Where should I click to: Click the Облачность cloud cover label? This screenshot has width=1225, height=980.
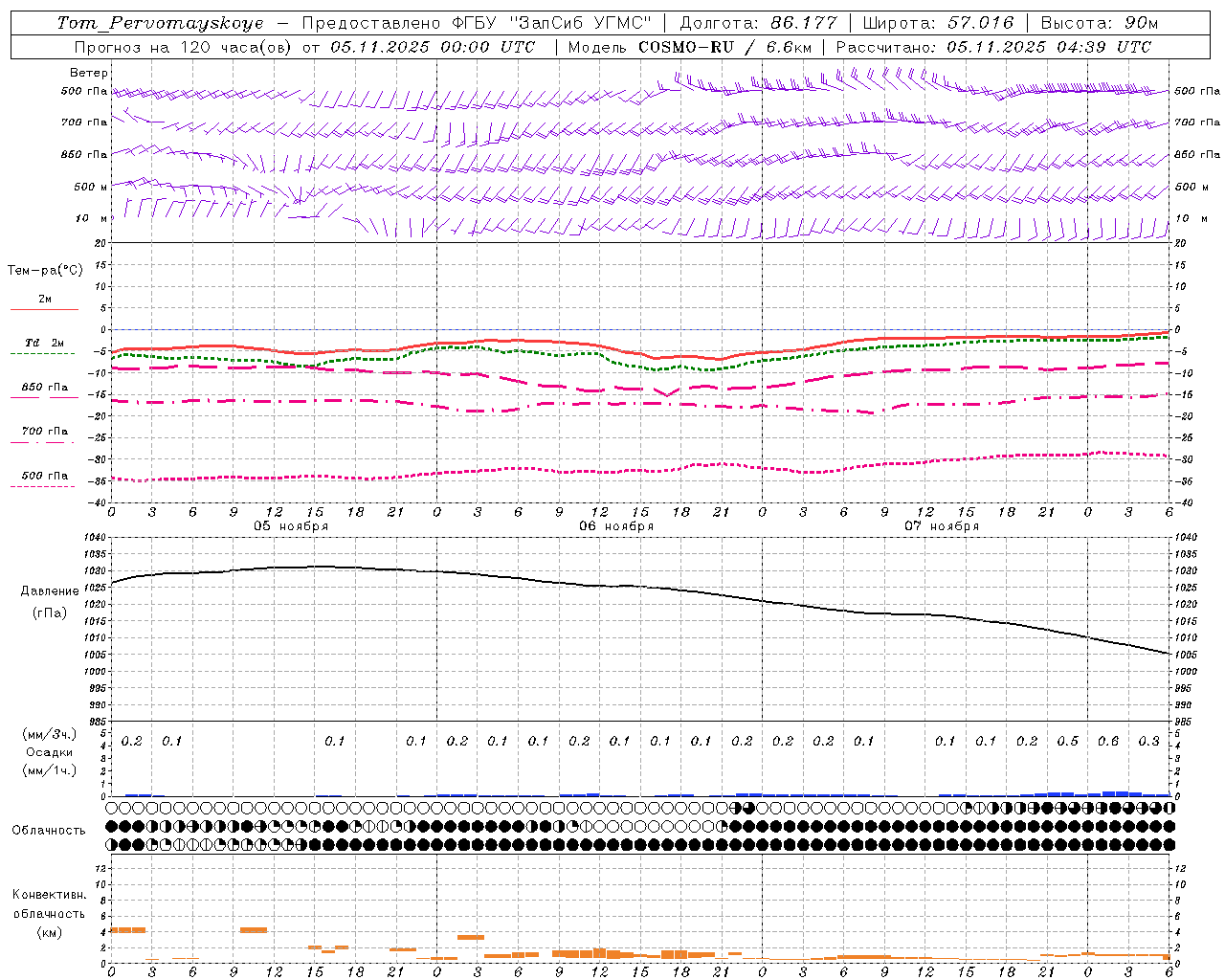(49, 831)
